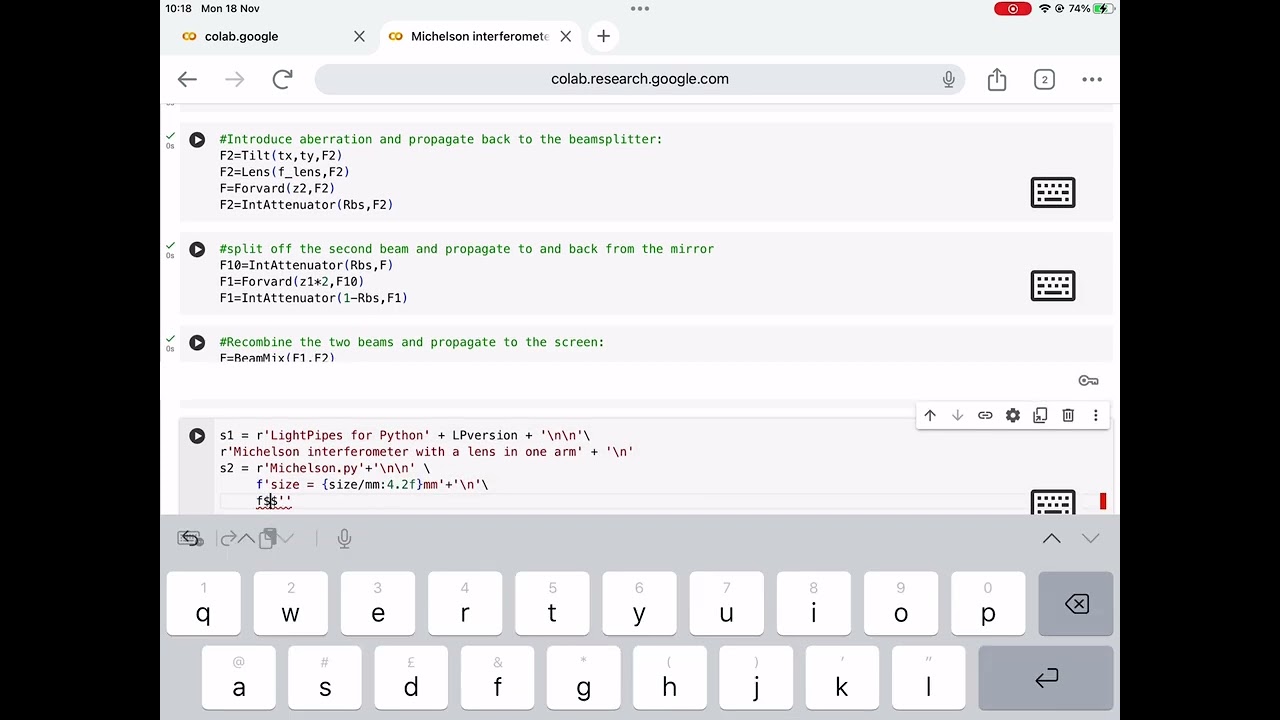Tap the j key
1280x720 pixels.
[x=756, y=679]
